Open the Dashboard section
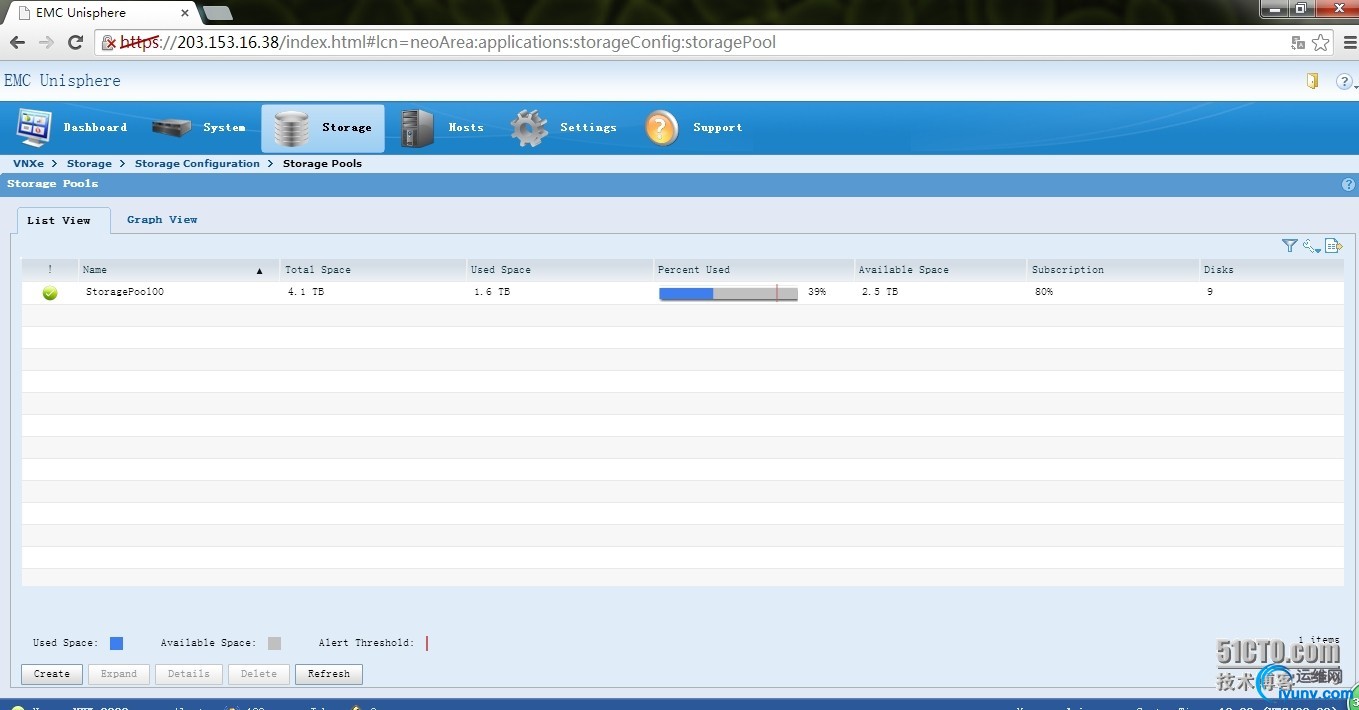The image size is (1359, 710). click(72, 128)
